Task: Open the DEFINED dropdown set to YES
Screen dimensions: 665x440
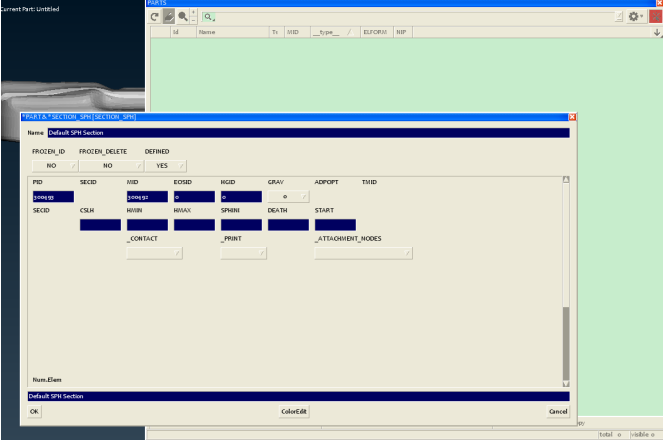Action: [165, 166]
